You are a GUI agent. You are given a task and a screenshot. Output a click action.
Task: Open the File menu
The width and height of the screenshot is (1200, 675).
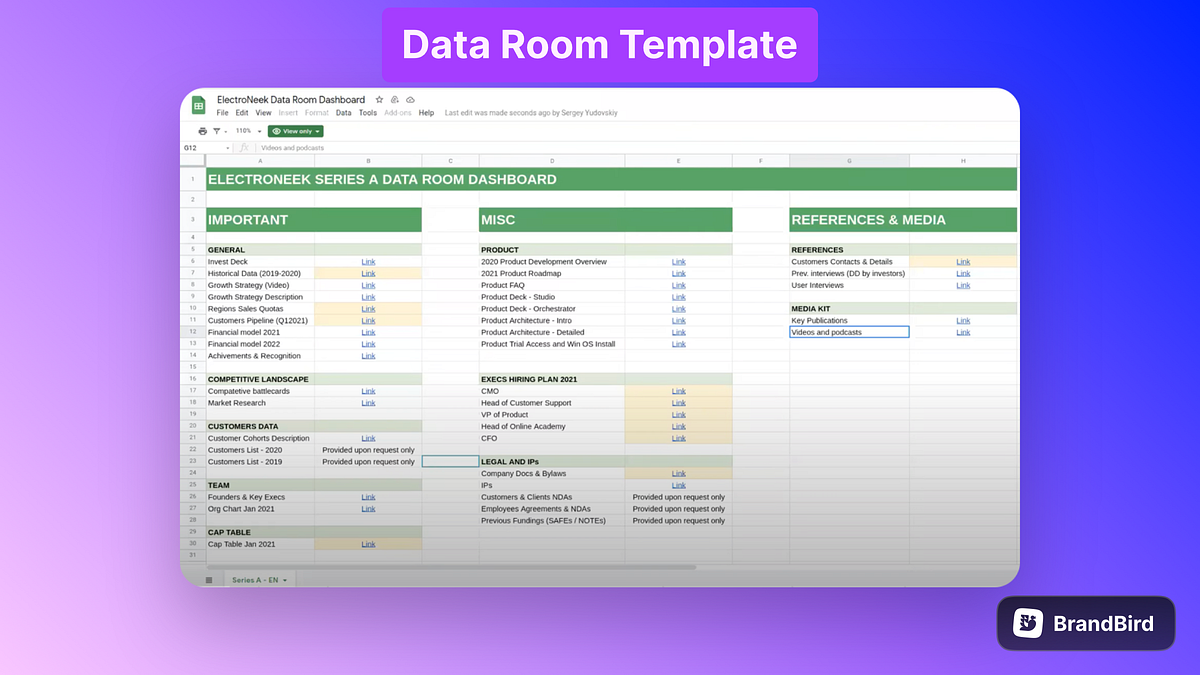point(222,113)
